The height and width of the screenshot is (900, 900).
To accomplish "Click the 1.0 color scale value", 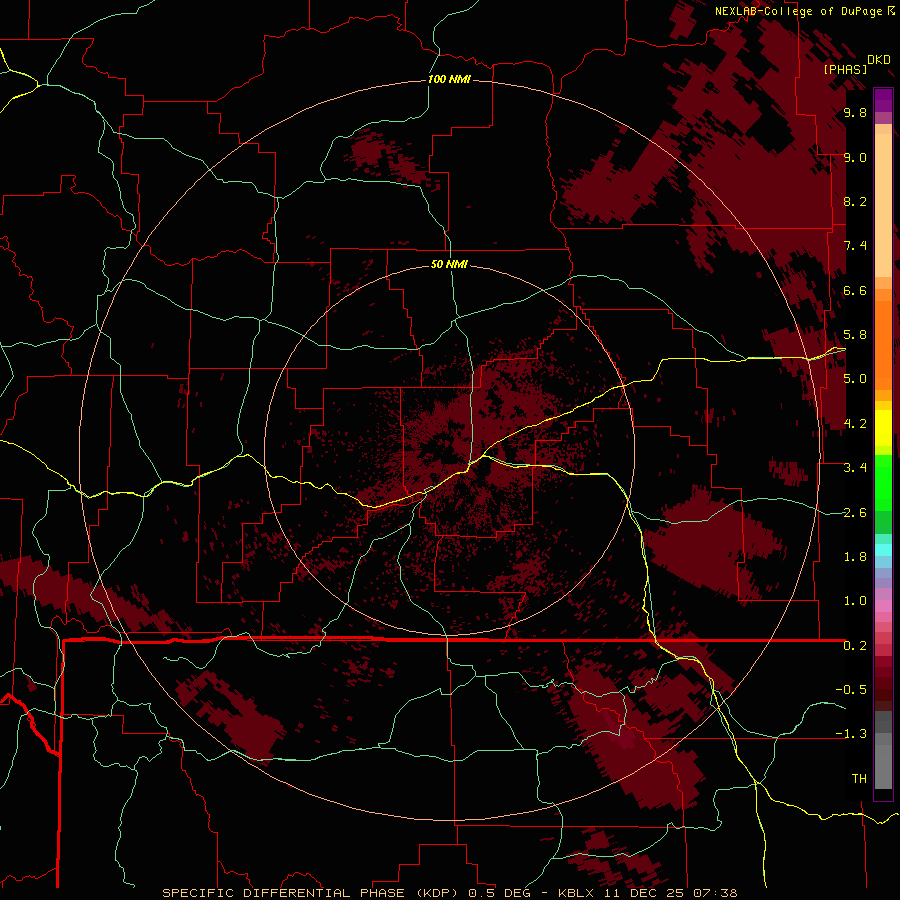I will [x=855, y=601].
